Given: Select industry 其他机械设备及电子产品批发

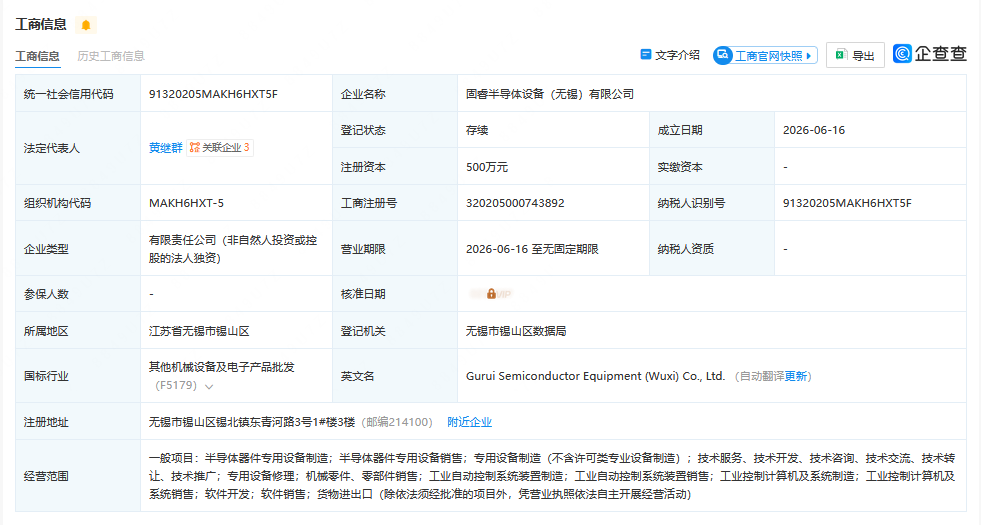Looking at the screenshot, I should point(221,367).
